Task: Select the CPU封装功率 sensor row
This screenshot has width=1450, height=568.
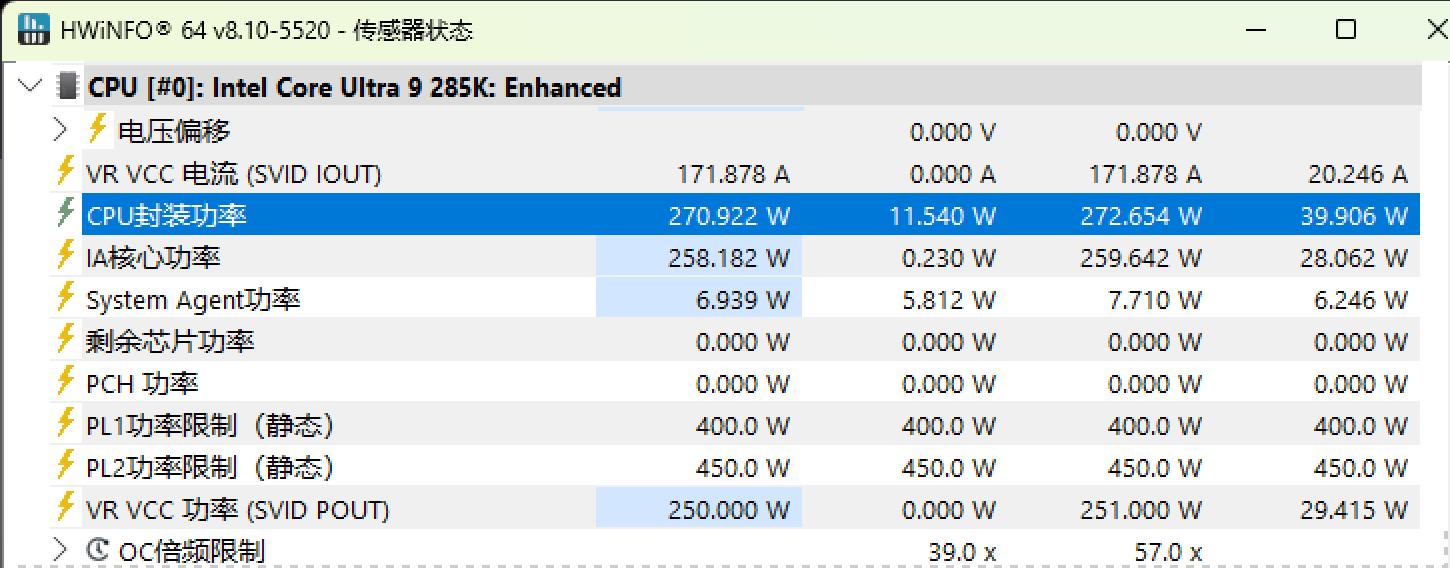Action: [x=167, y=216]
